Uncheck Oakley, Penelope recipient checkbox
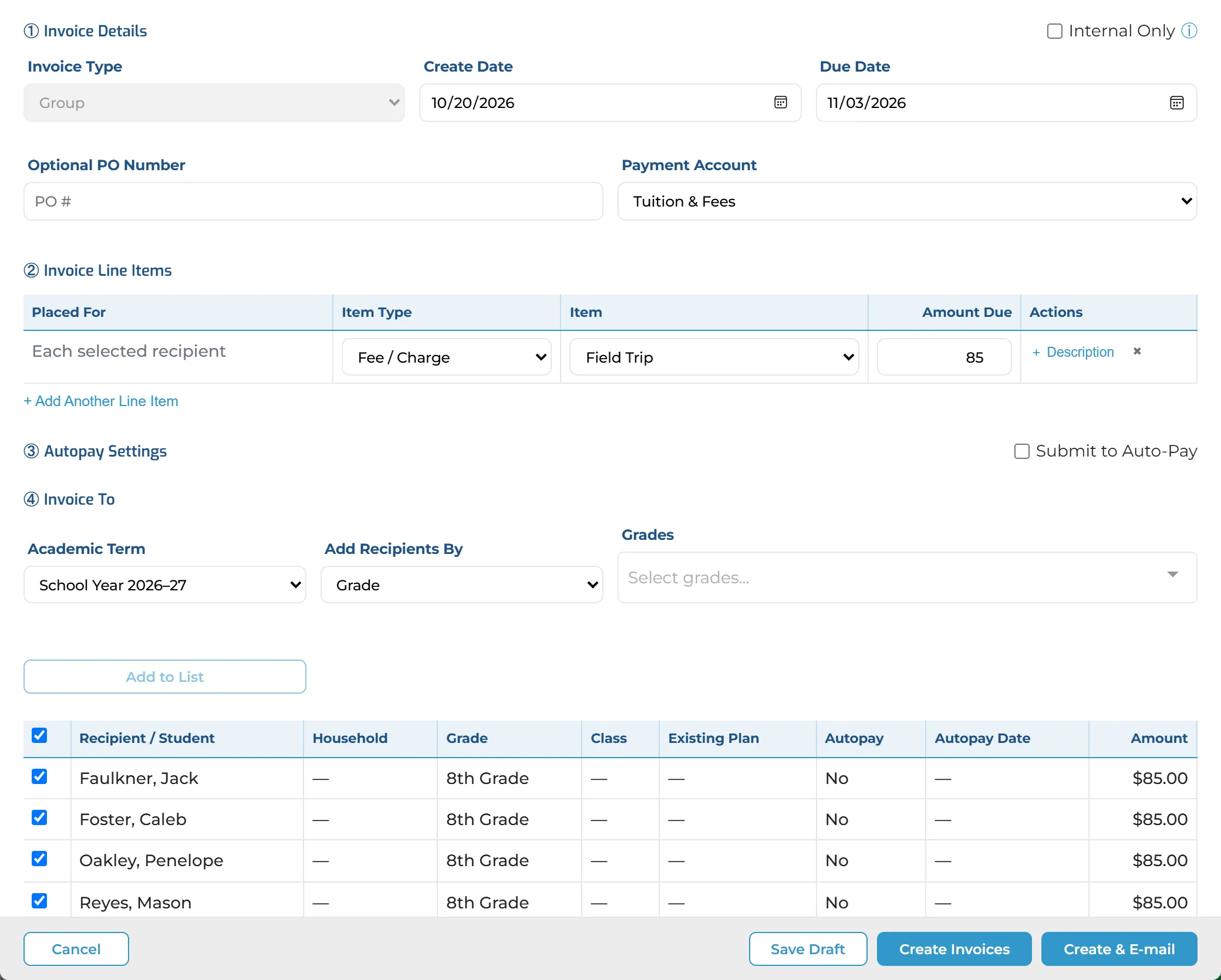 pyautogui.click(x=39, y=859)
